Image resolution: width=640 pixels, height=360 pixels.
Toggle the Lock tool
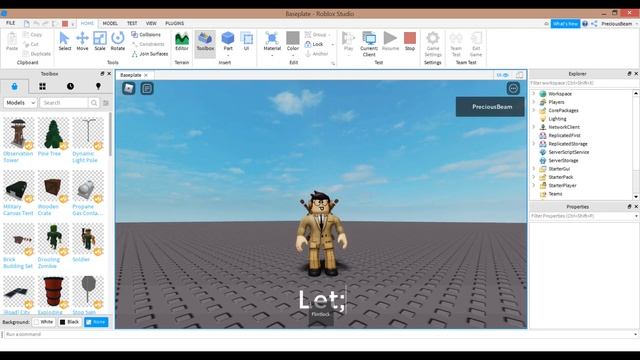point(314,44)
